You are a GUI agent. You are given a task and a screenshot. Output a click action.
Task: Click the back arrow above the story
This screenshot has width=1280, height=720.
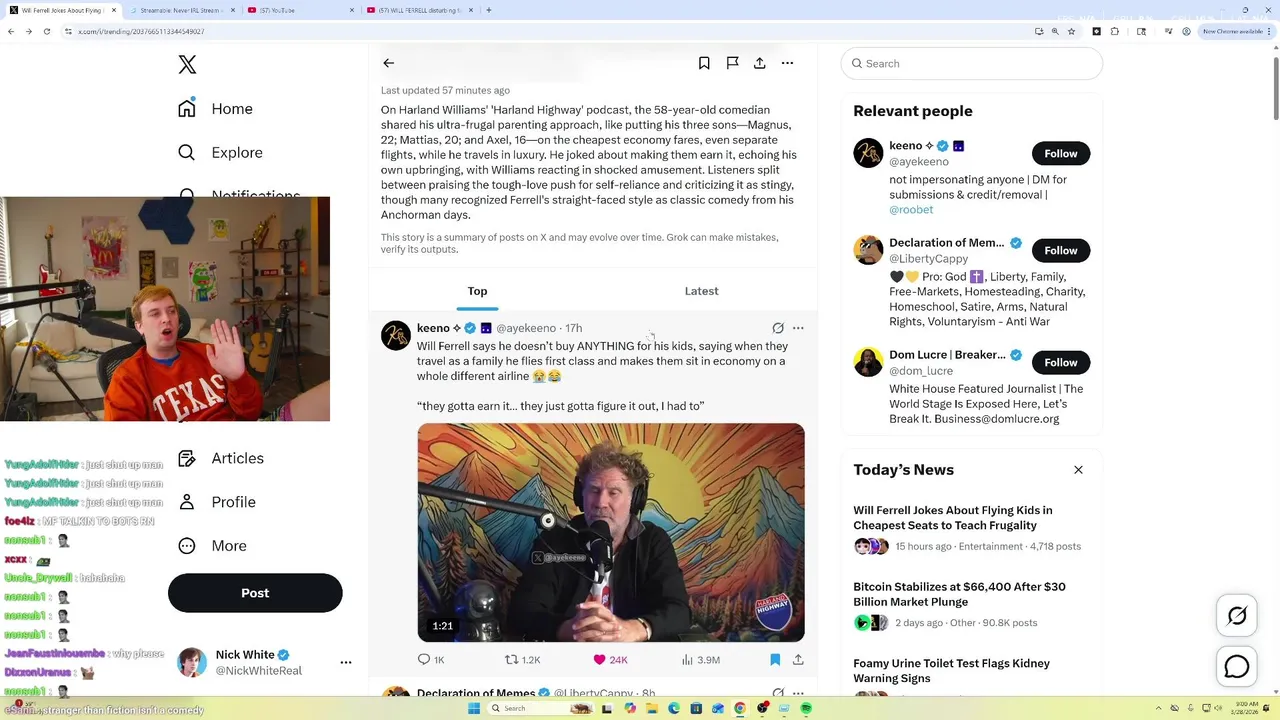tap(389, 63)
